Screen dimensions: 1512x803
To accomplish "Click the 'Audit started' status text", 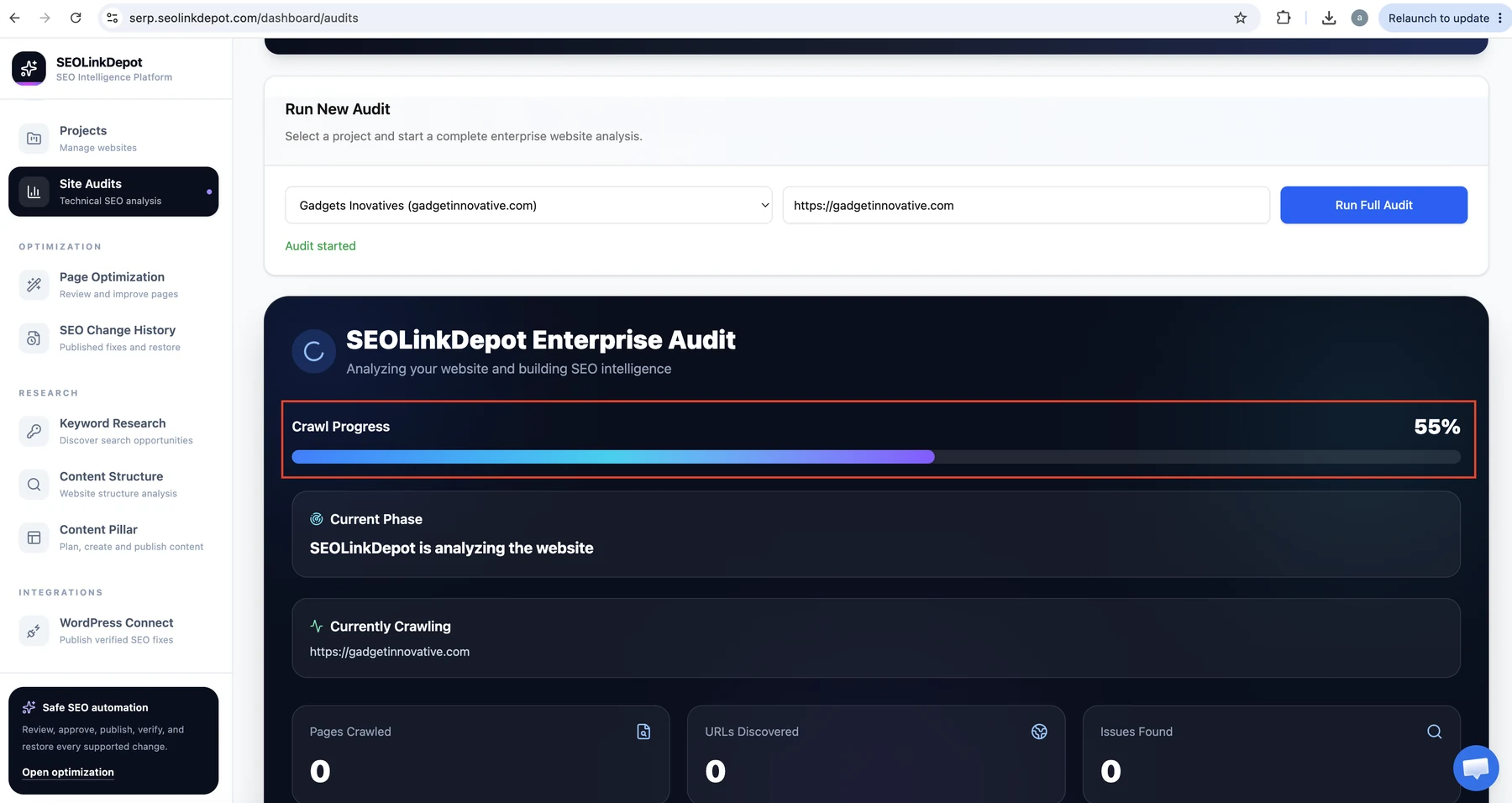I will [320, 246].
